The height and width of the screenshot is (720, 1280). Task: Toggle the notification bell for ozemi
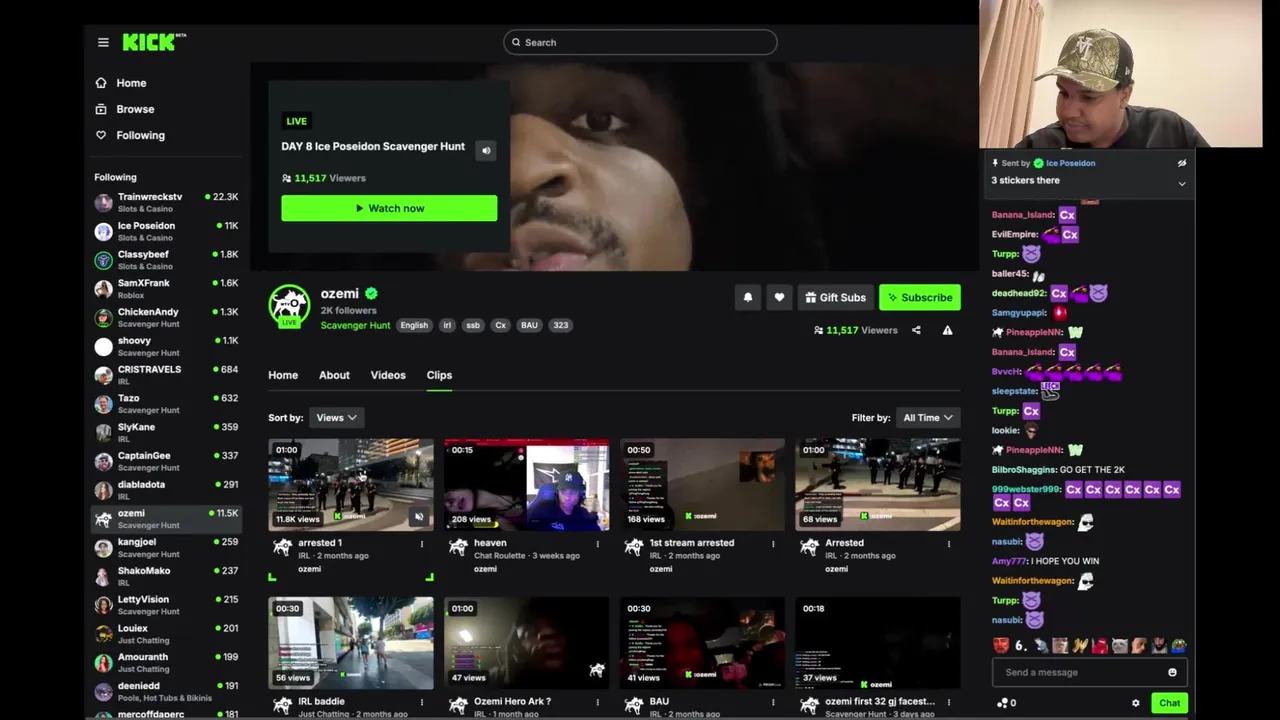[x=748, y=297]
